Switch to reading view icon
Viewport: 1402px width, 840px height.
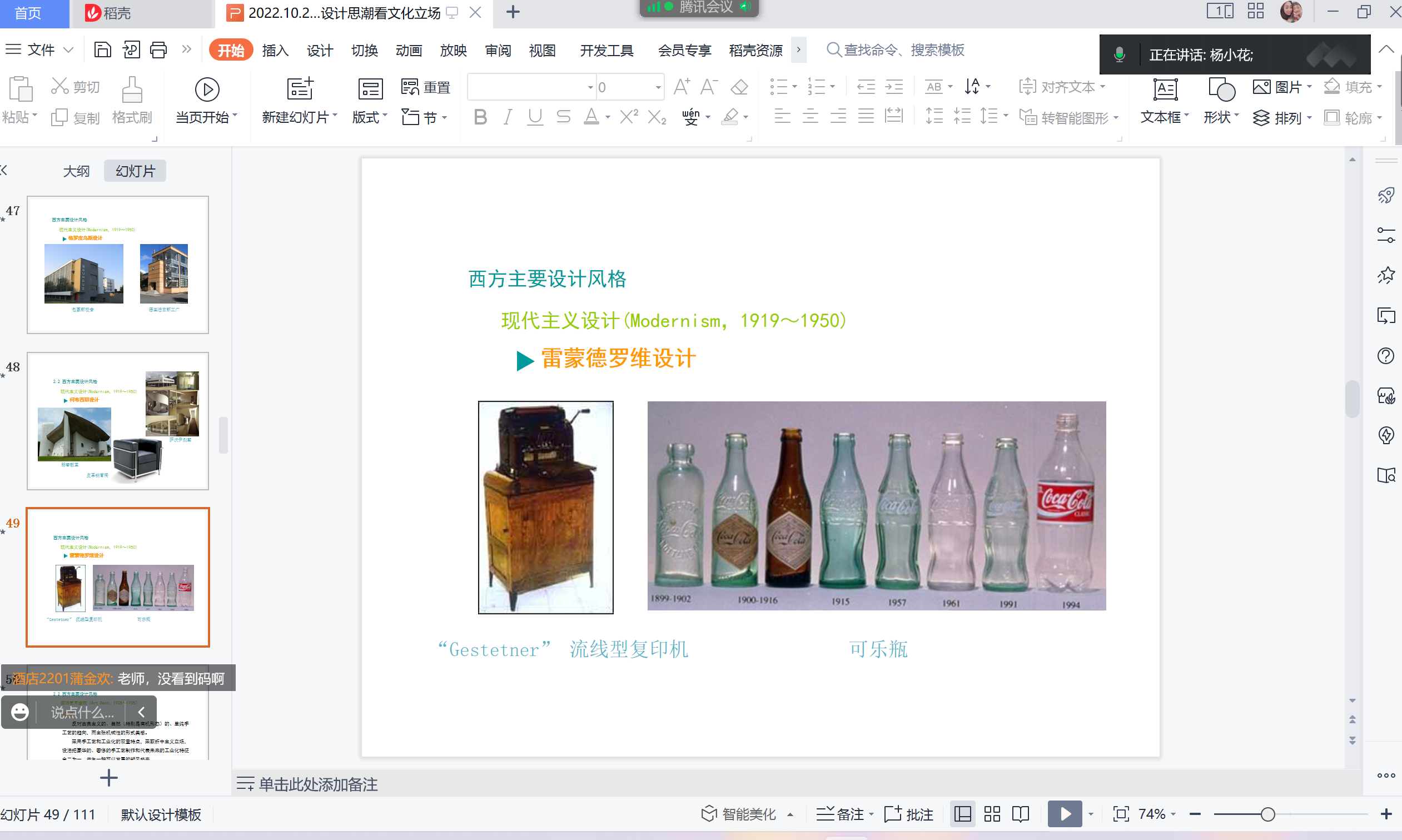point(1020,814)
